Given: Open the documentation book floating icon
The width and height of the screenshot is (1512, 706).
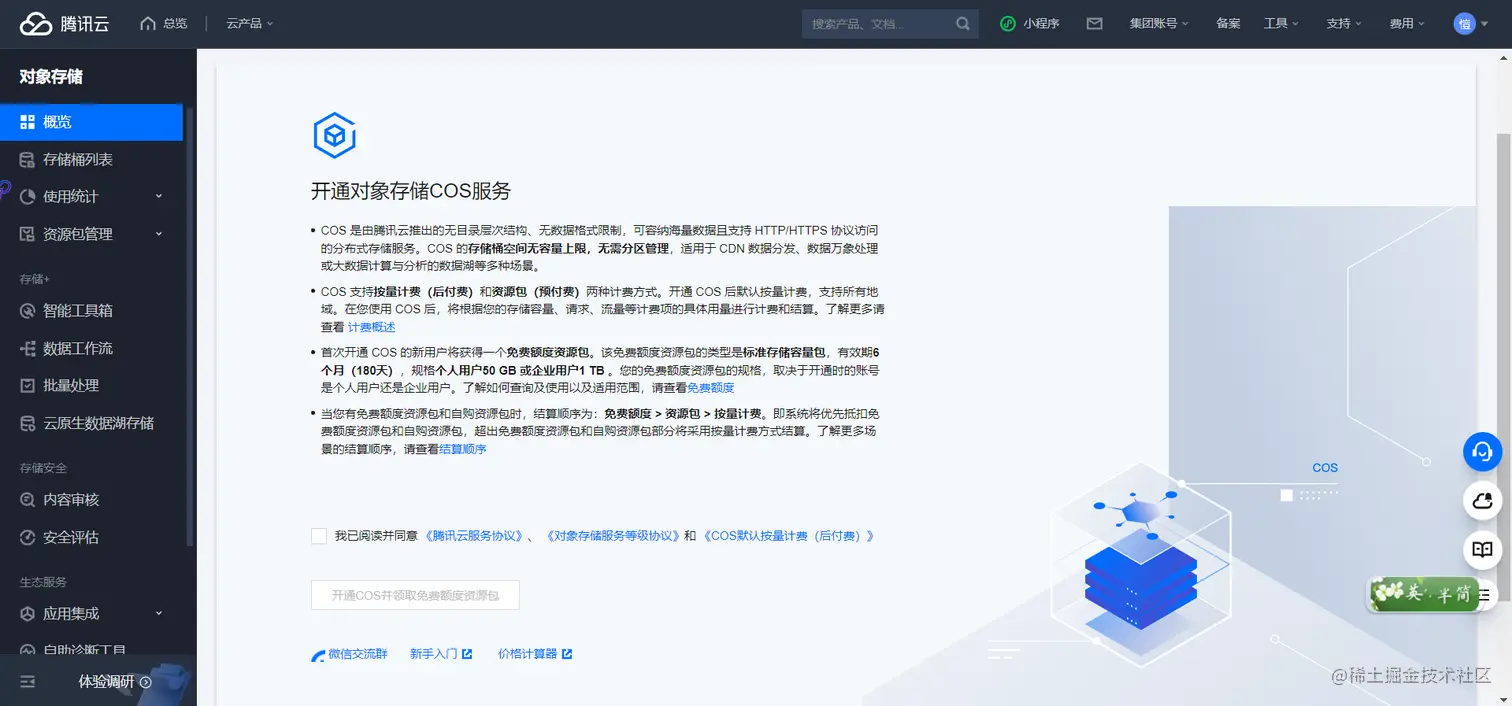Looking at the screenshot, I should pyautogui.click(x=1483, y=549).
